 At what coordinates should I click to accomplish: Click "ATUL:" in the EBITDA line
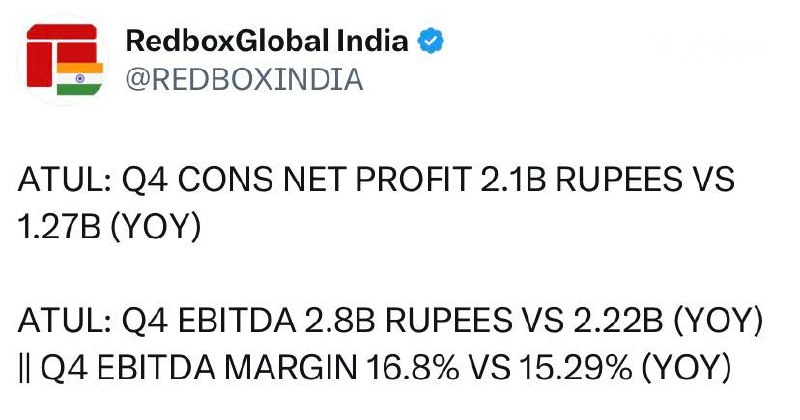click(58, 325)
